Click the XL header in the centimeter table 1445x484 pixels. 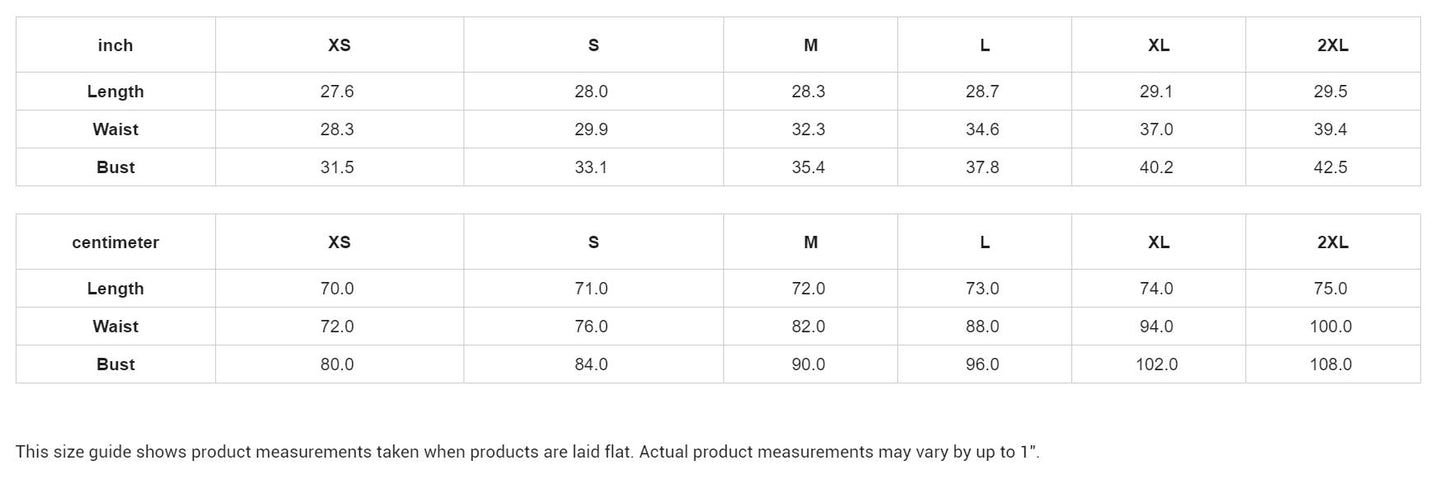point(1158,242)
